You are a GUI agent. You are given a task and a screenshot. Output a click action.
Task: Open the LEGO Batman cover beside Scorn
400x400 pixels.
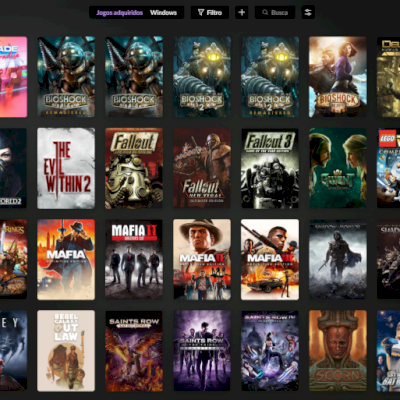pyautogui.click(x=389, y=351)
